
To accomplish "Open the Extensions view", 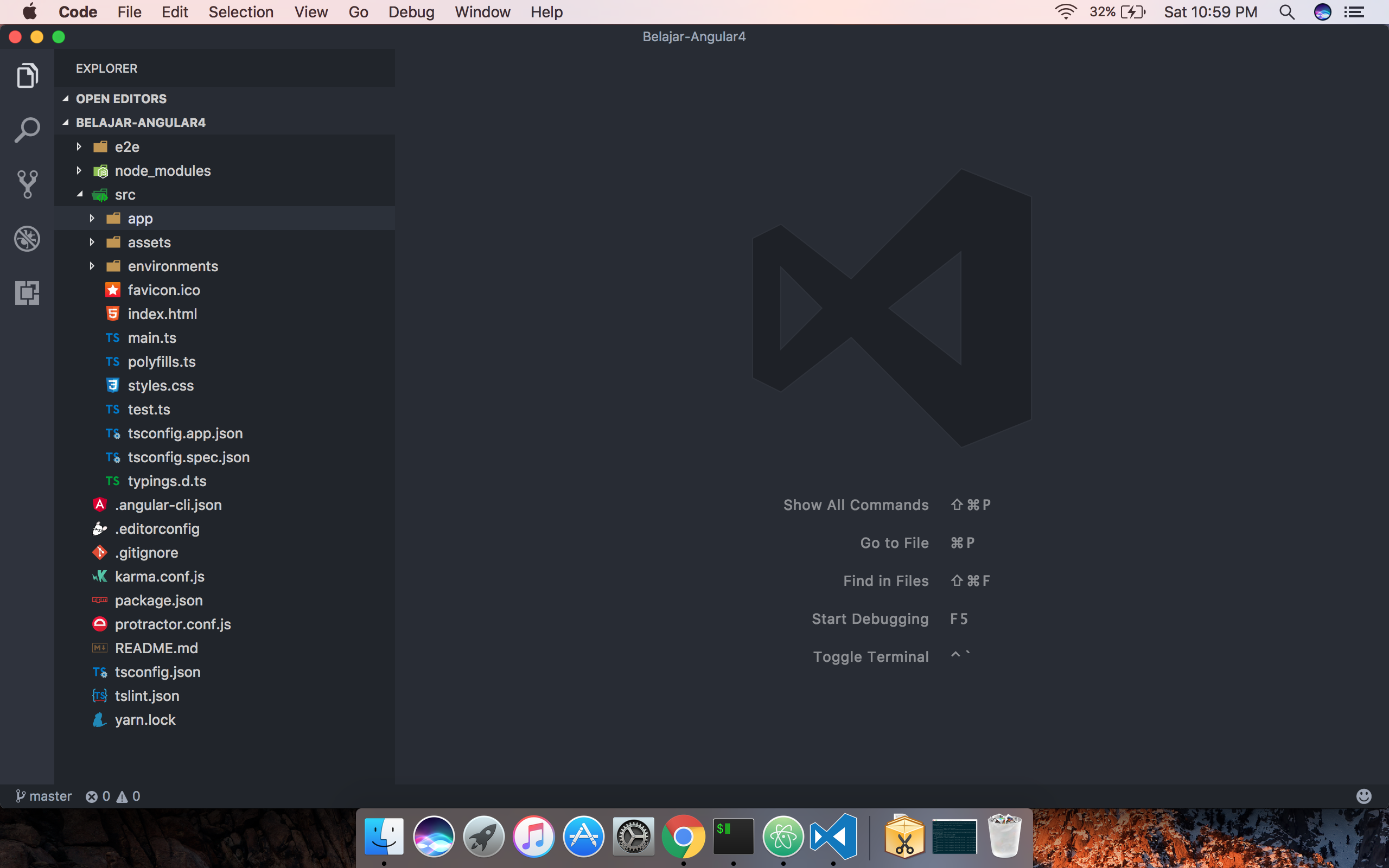I will tap(27, 293).
